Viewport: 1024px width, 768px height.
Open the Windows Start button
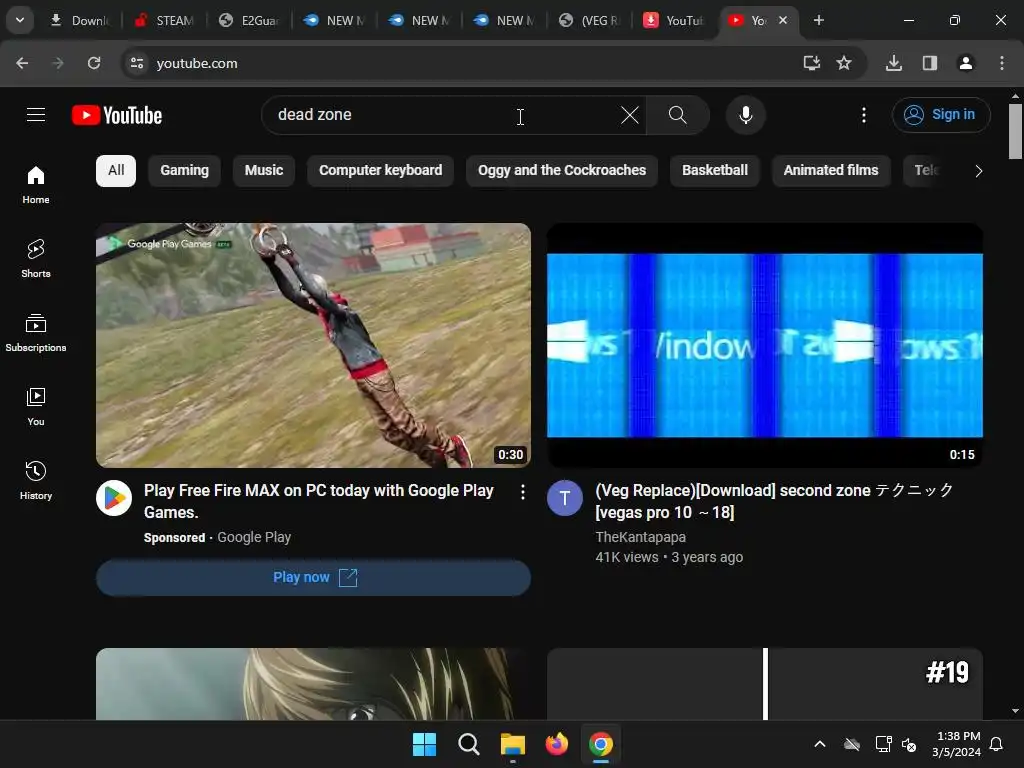(424, 744)
